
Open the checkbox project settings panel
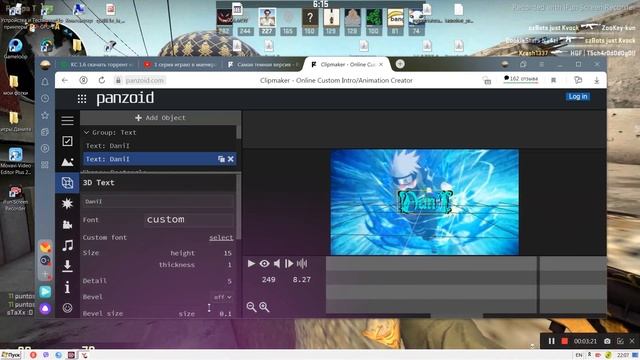coord(67,141)
